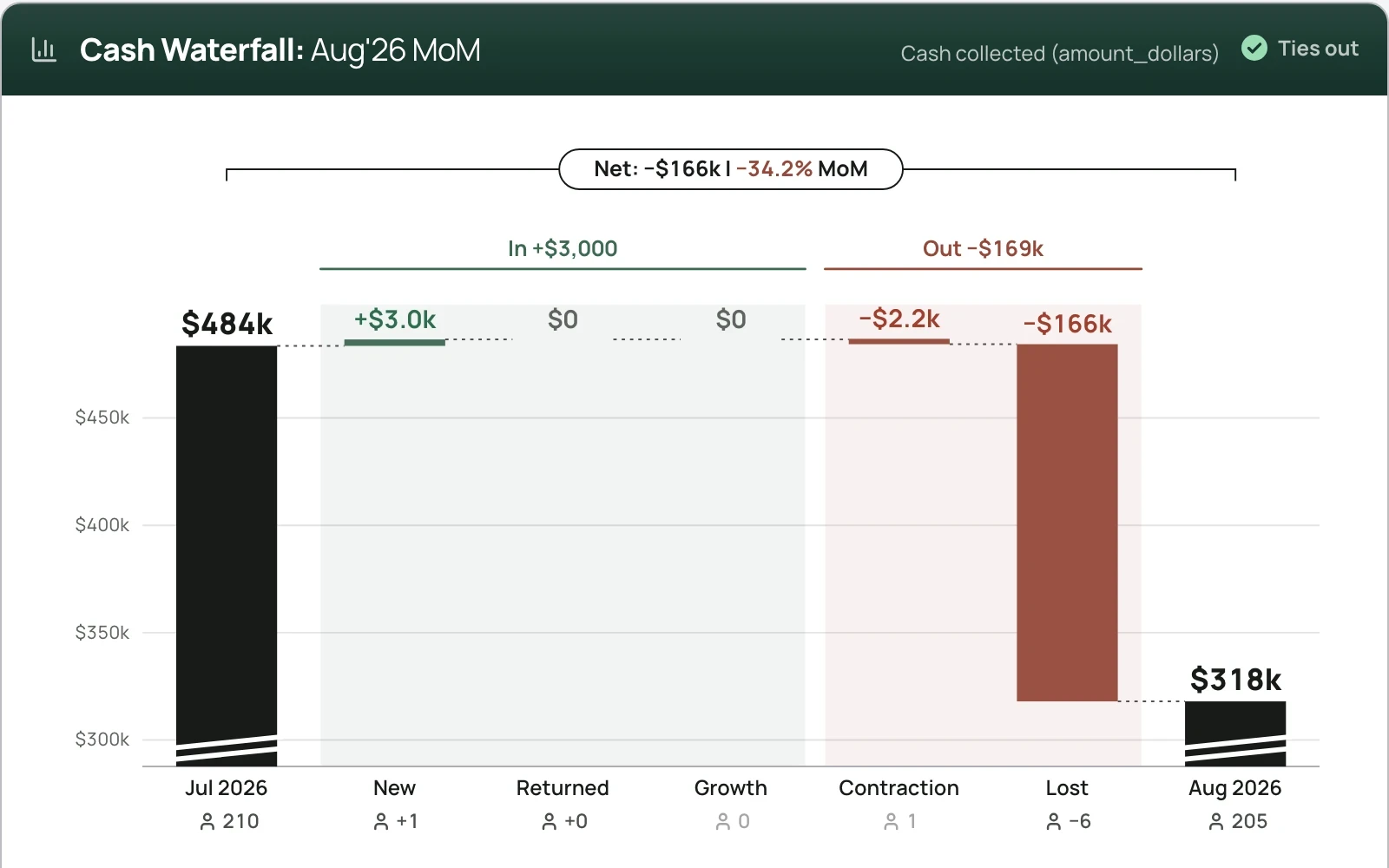The image size is (1389, 868).
Task: Click the person icon under Aug 2026
Action: [x=1216, y=821]
